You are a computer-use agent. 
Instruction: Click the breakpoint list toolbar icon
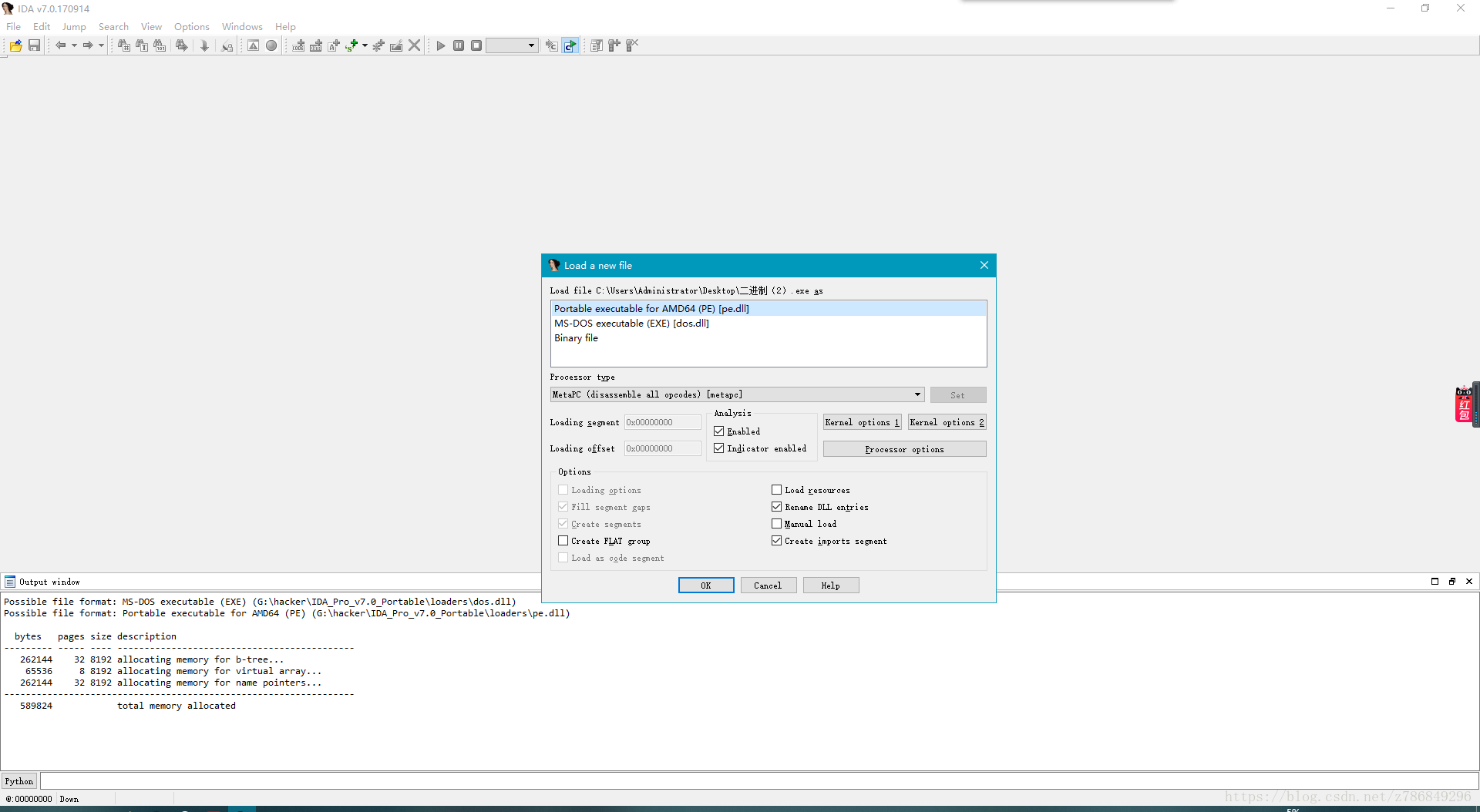[x=597, y=46]
